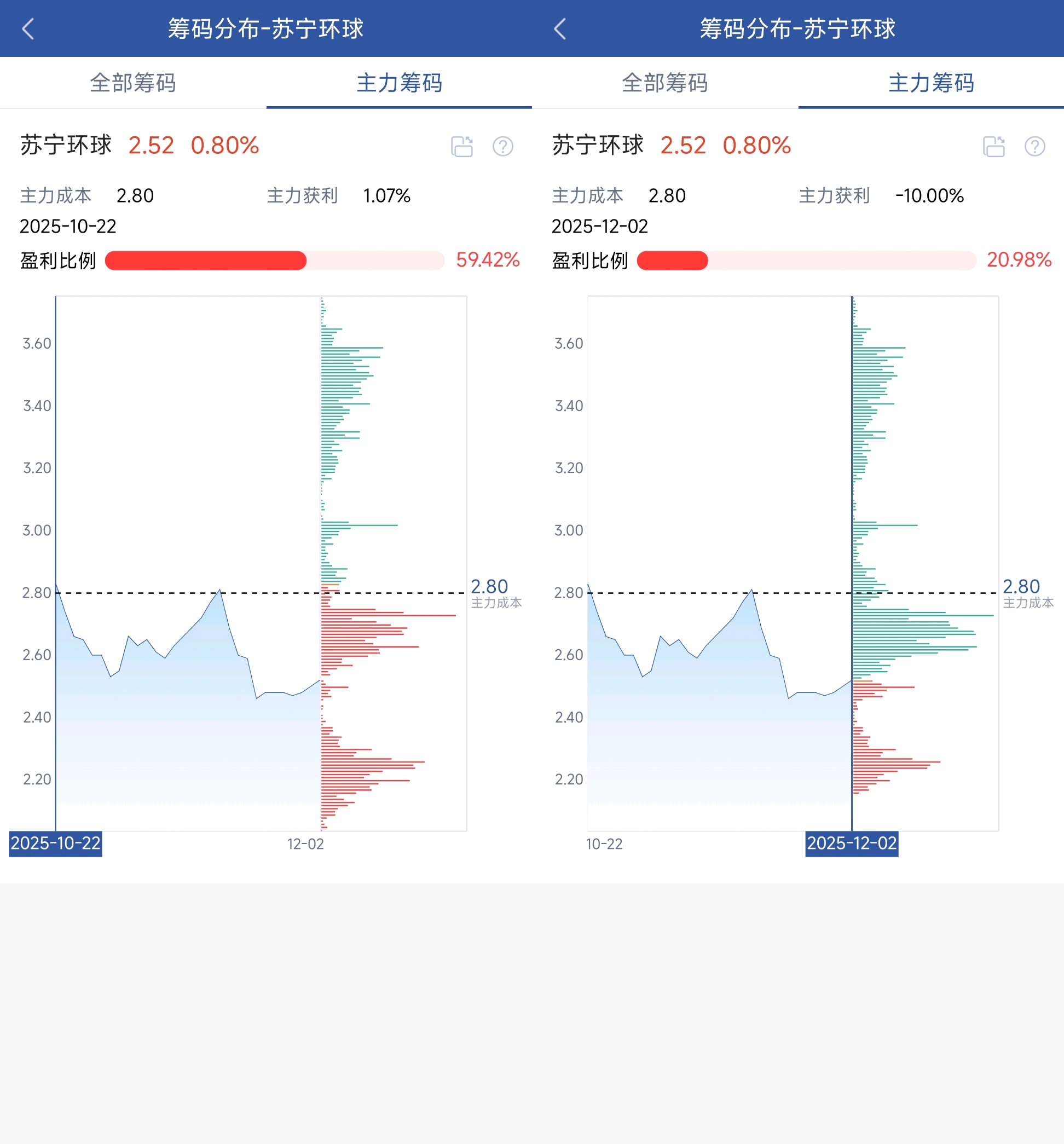Image resolution: width=1064 pixels, height=1144 pixels.
Task: Click the 2025-10-22 date marker on chart
Action: (56, 843)
